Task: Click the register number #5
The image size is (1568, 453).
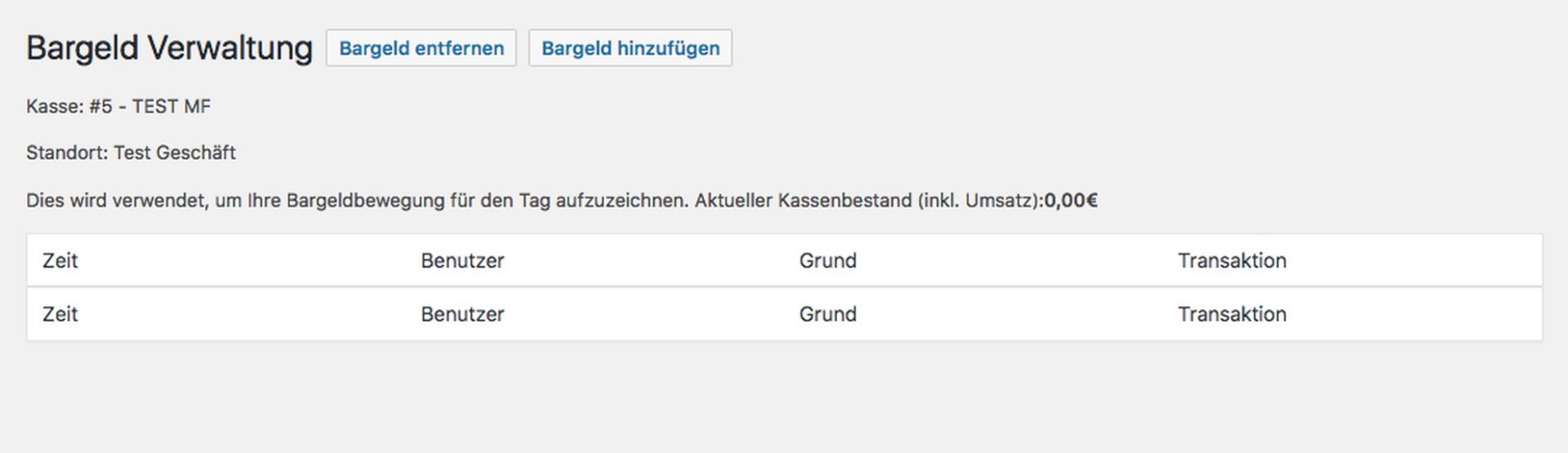Action: coord(100,107)
